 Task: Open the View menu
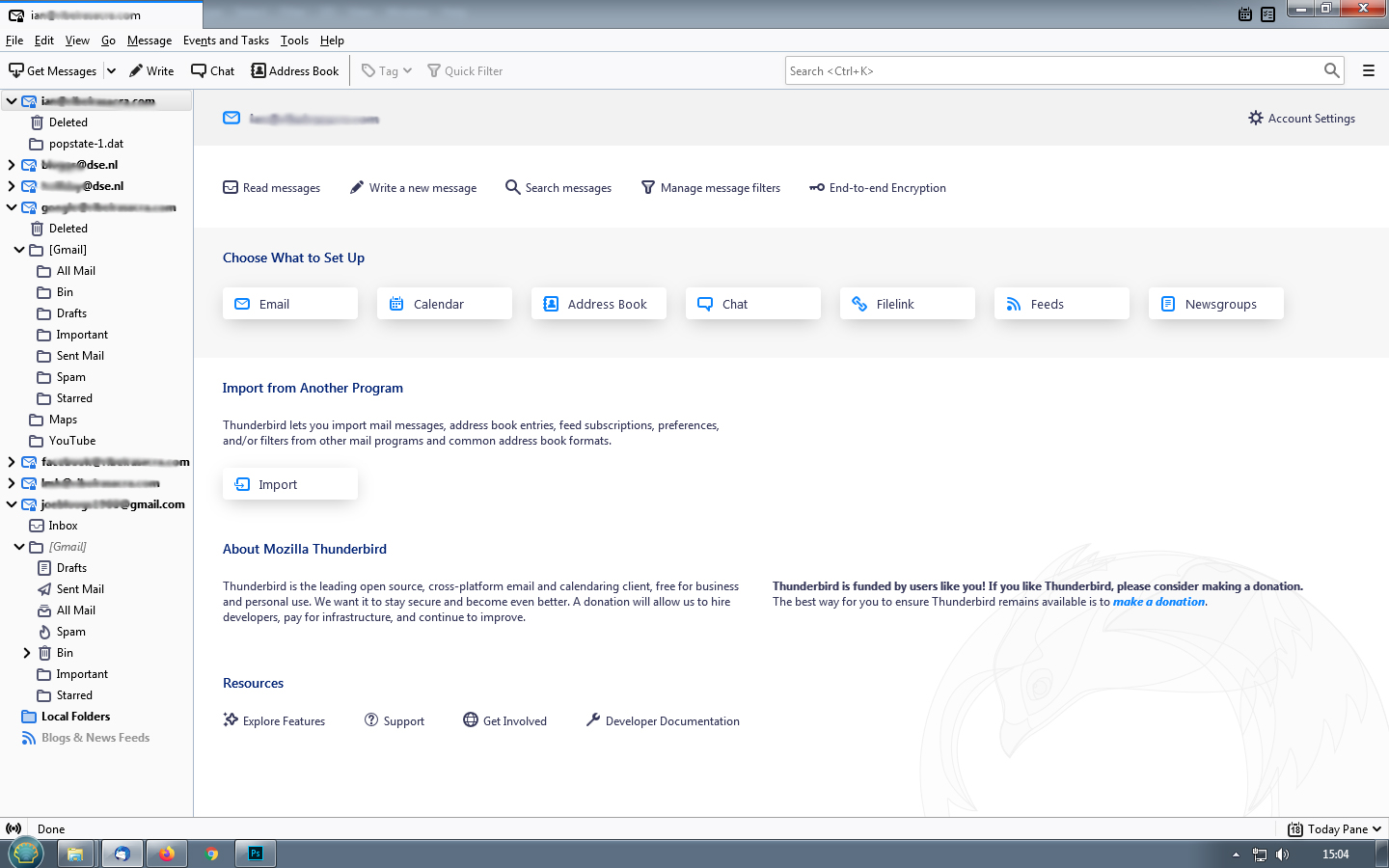[x=77, y=41]
